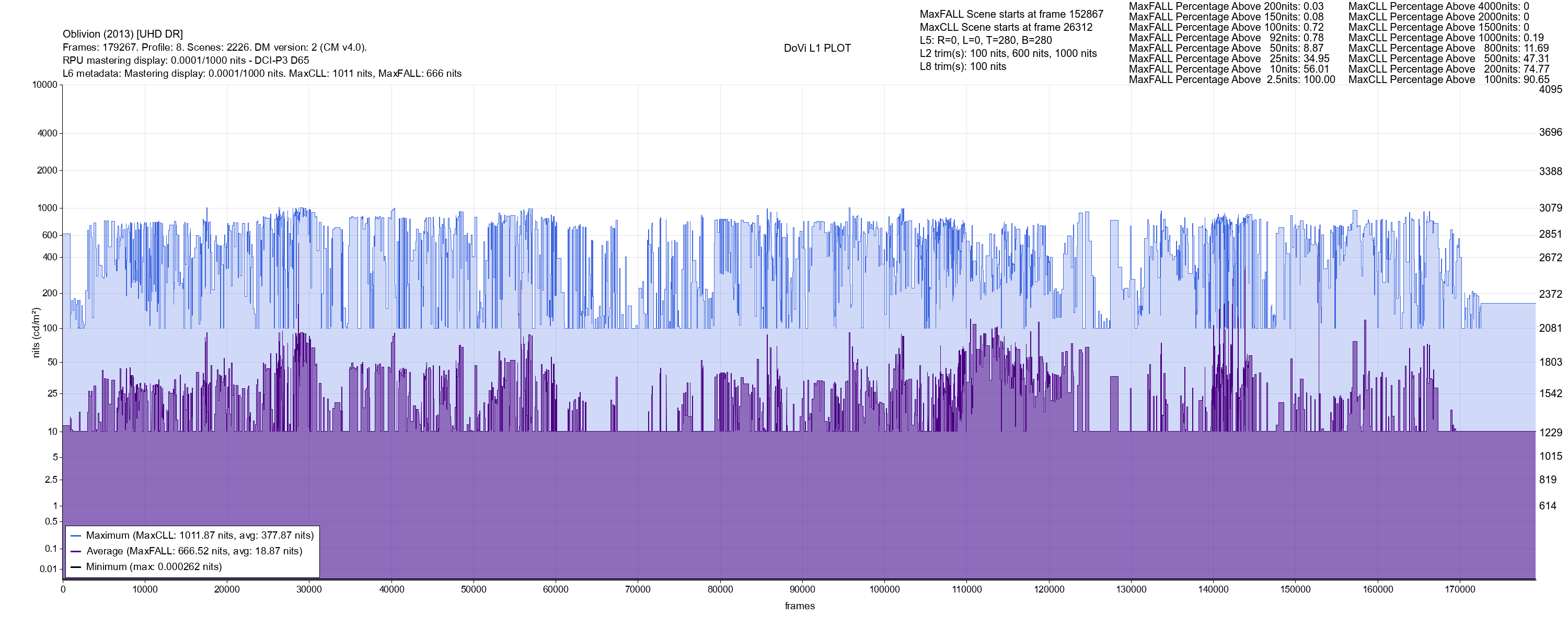This screenshot has height=627, width=1568.
Task: Click the 90000 tick on the frames axis
Action: [802, 589]
